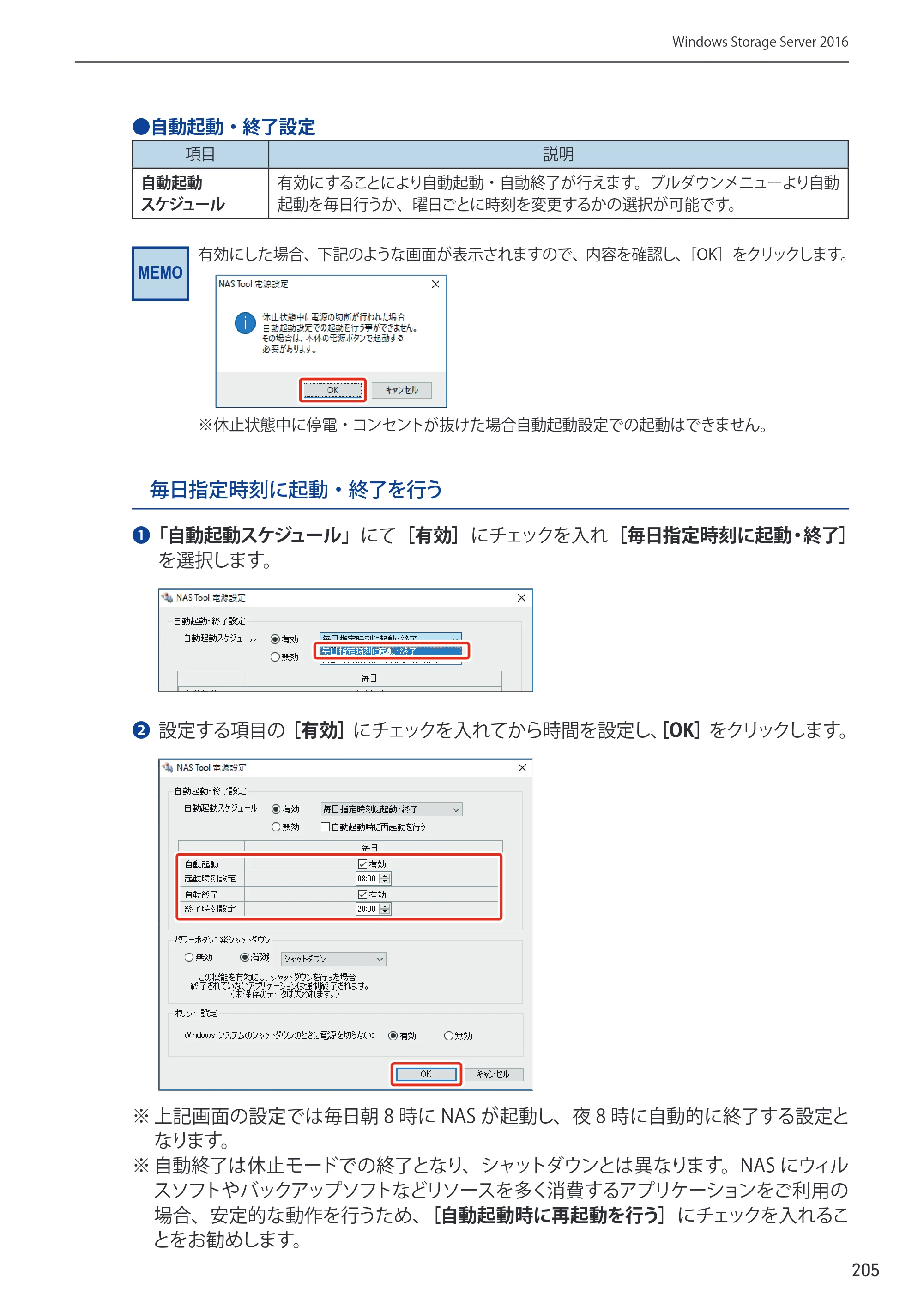Click the spinner arrows beside 20:00
The image size is (924, 1307).
385,909
